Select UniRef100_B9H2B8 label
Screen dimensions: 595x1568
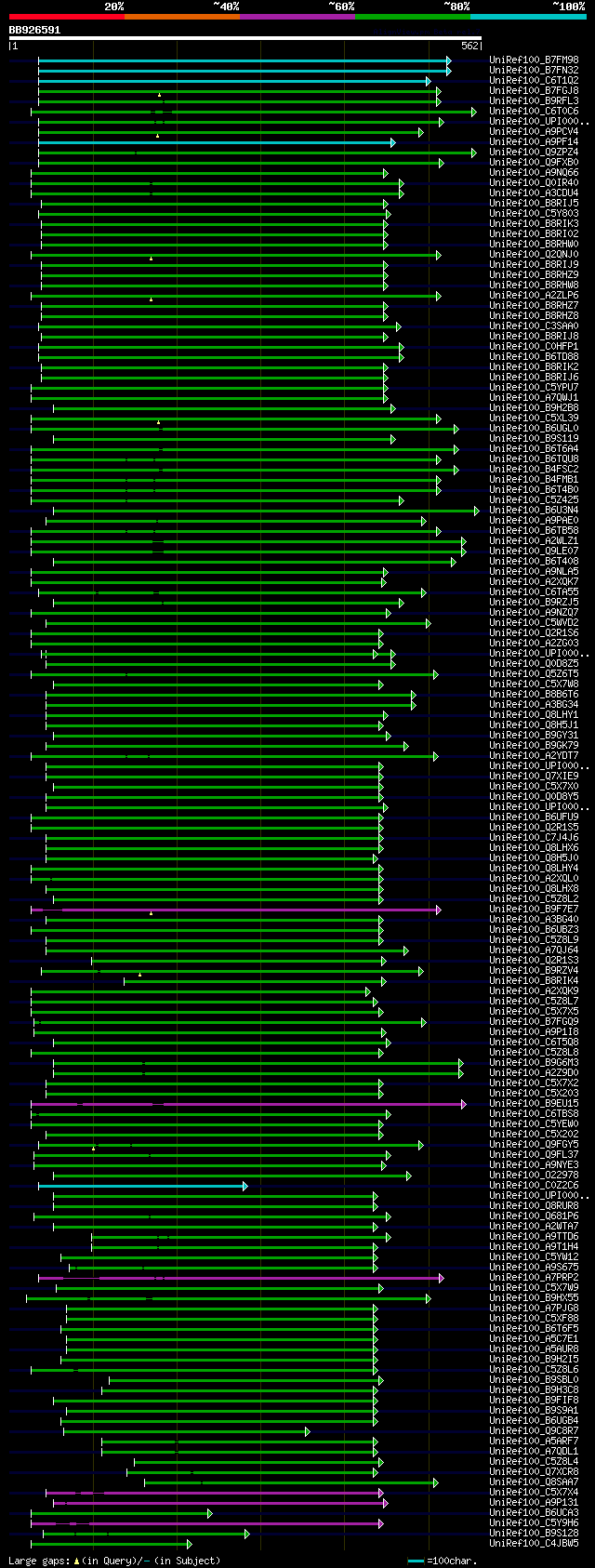[x=534, y=408]
